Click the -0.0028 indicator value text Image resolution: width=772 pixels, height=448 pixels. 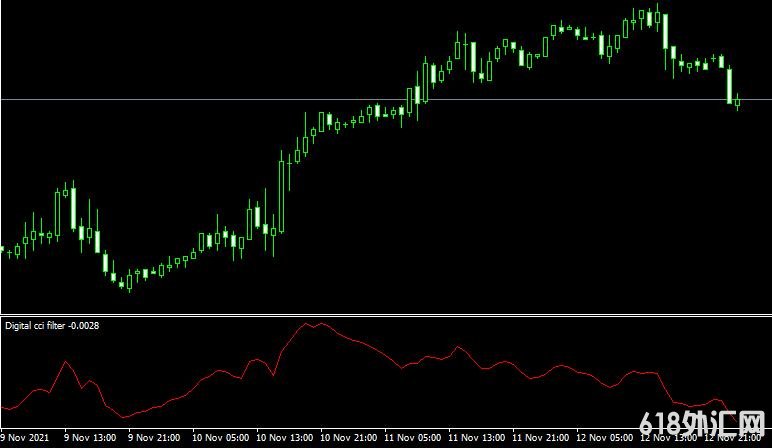click(84, 325)
